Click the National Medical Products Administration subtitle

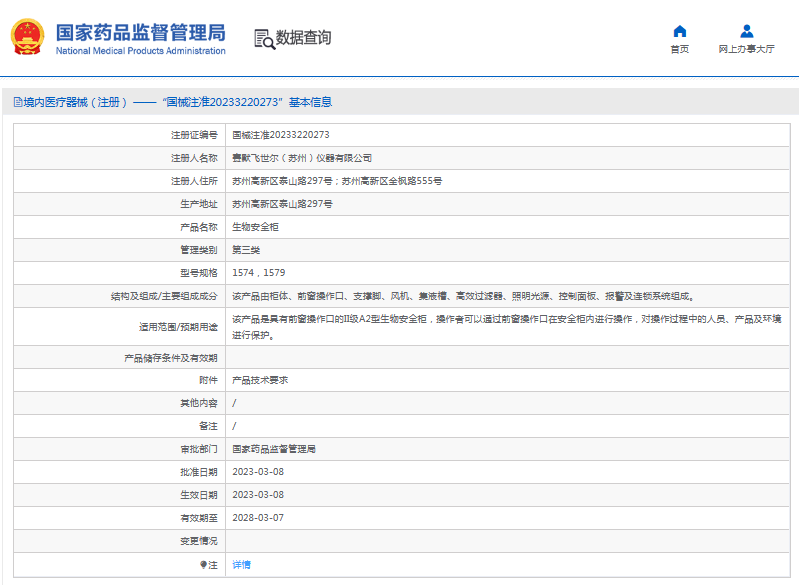coord(140,51)
